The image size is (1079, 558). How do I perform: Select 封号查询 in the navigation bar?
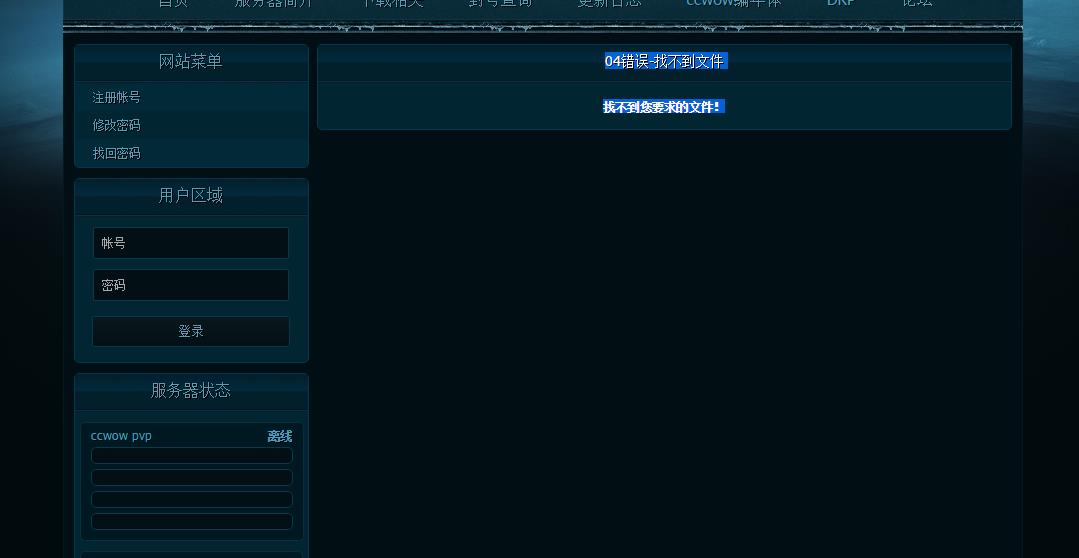coord(500,3)
